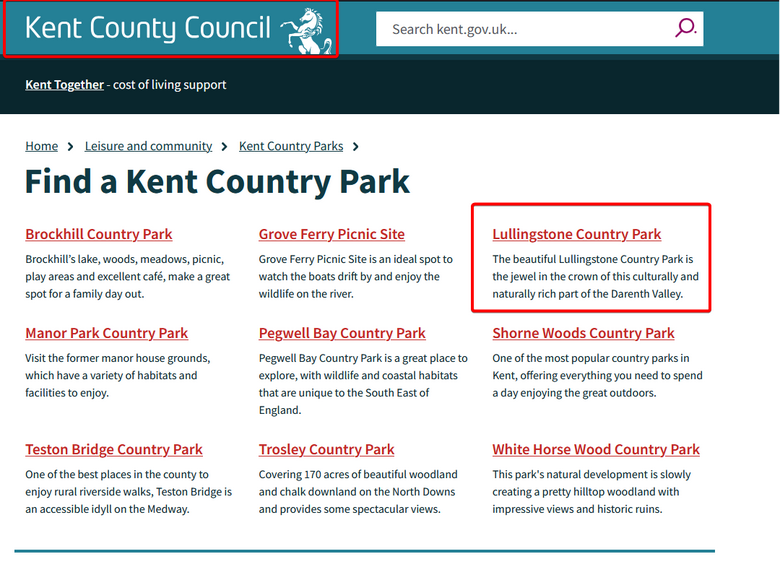Click the Find a Kent Country Park heading

[217, 182]
